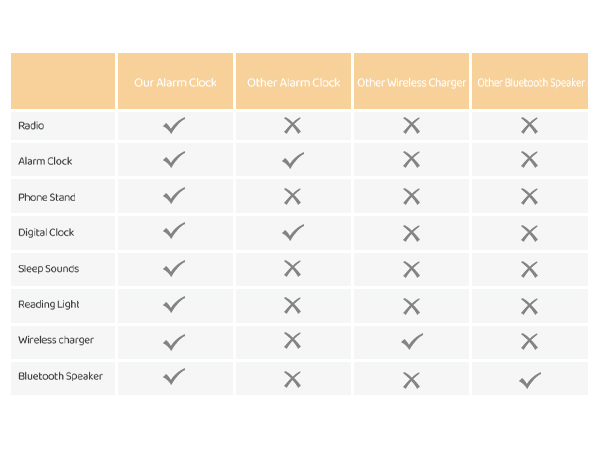Screen dimensions: 600x450
Task: Click the Phone Stand row label
Action: point(46,197)
